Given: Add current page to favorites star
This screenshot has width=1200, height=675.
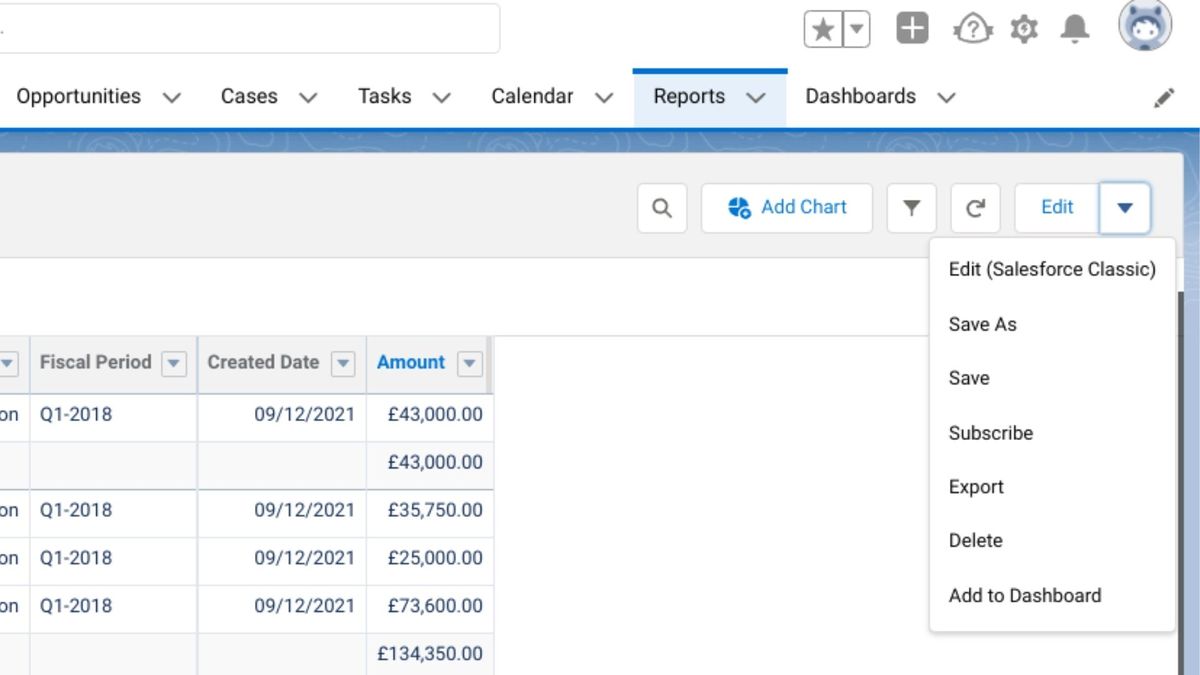Looking at the screenshot, I should (823, 28).
